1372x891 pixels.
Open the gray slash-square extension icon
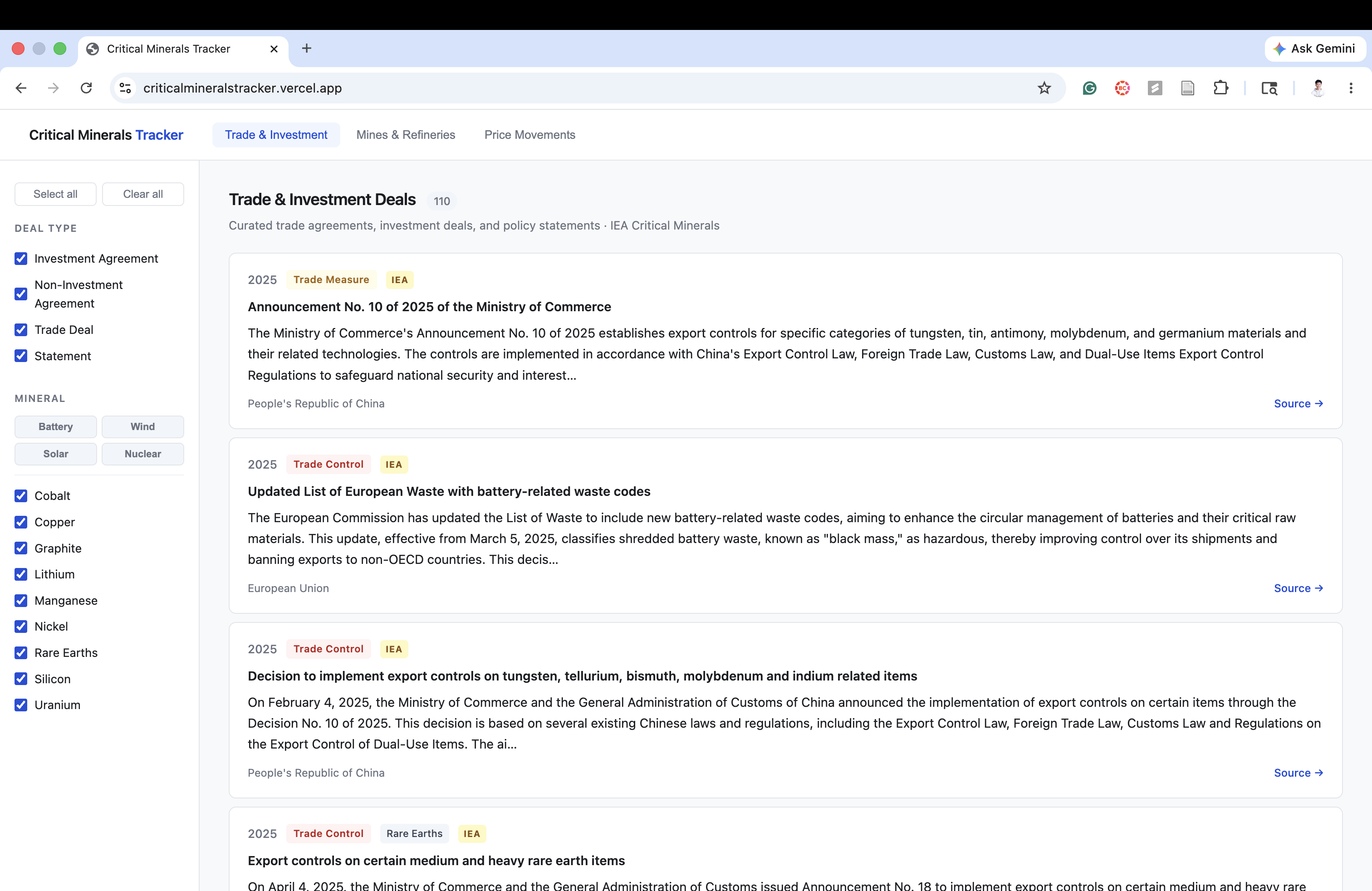(x=1155, y=88)
